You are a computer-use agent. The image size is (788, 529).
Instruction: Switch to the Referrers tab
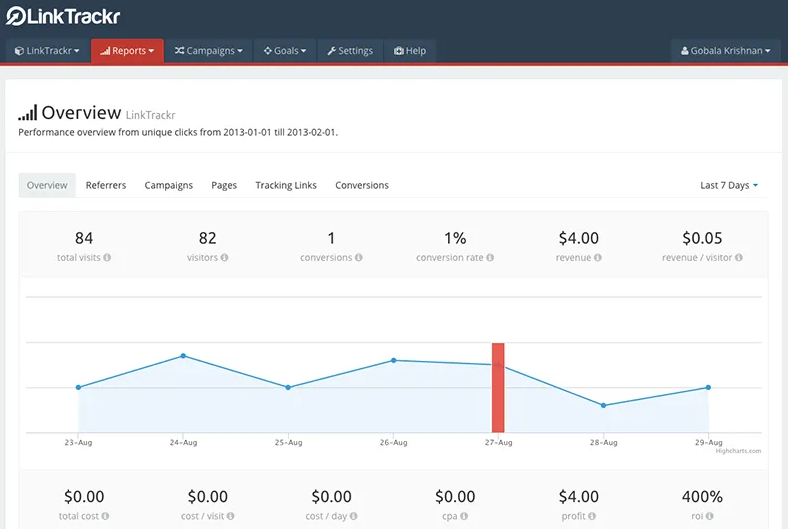coord(106,185)
